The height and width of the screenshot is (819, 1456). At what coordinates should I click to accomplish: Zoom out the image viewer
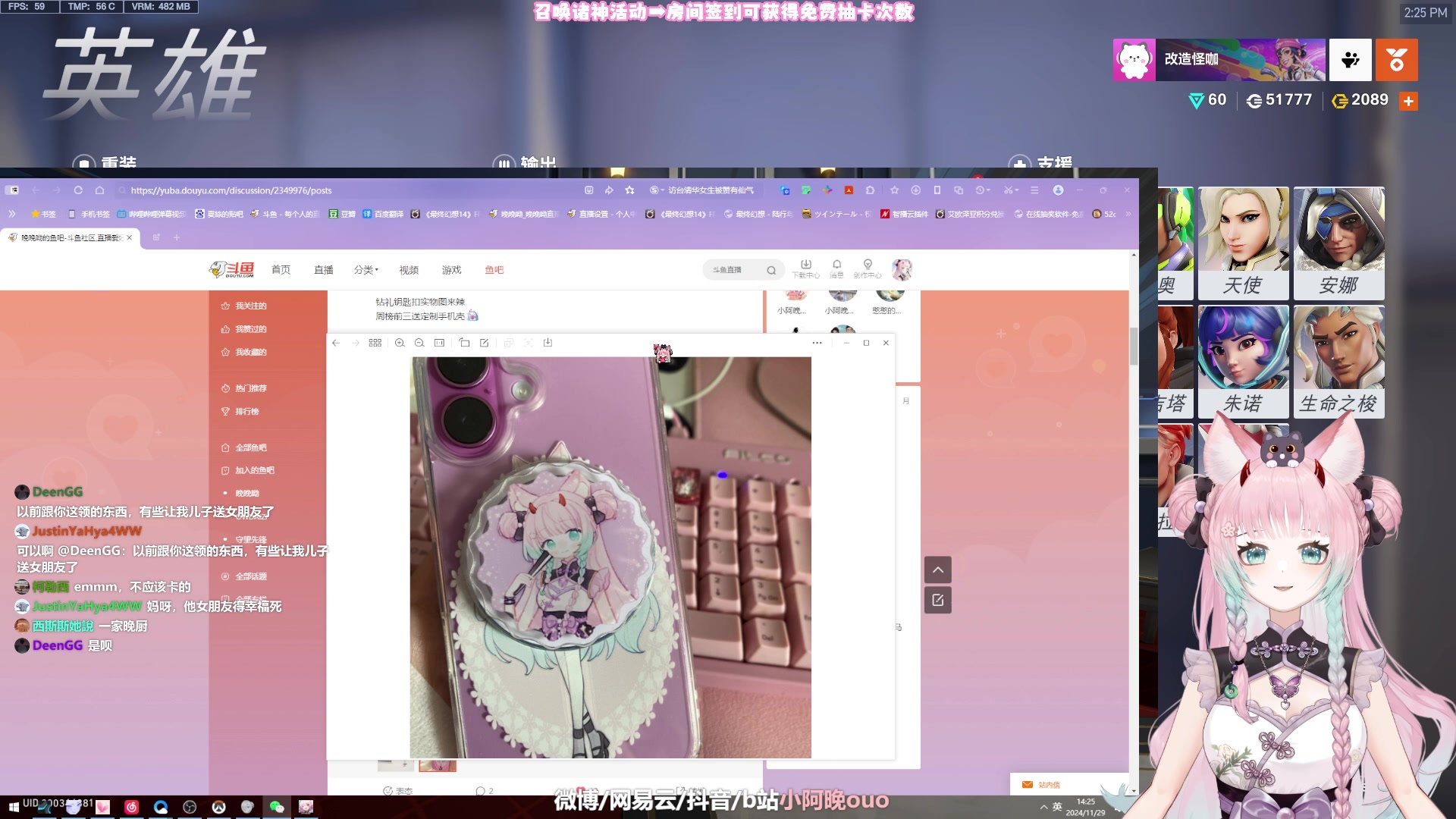click(x=419, y=343)
